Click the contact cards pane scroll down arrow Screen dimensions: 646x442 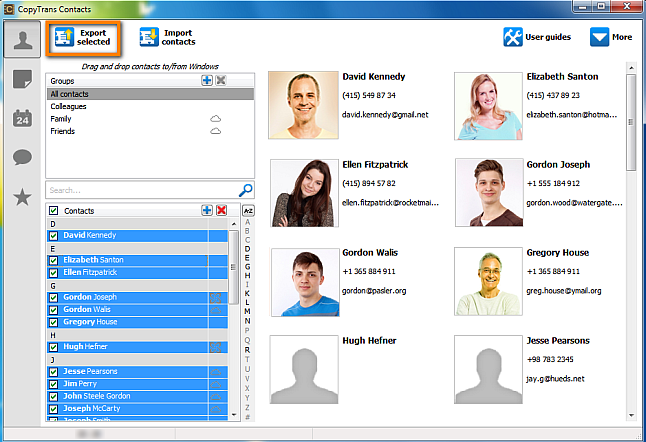[x=631, y=416]
